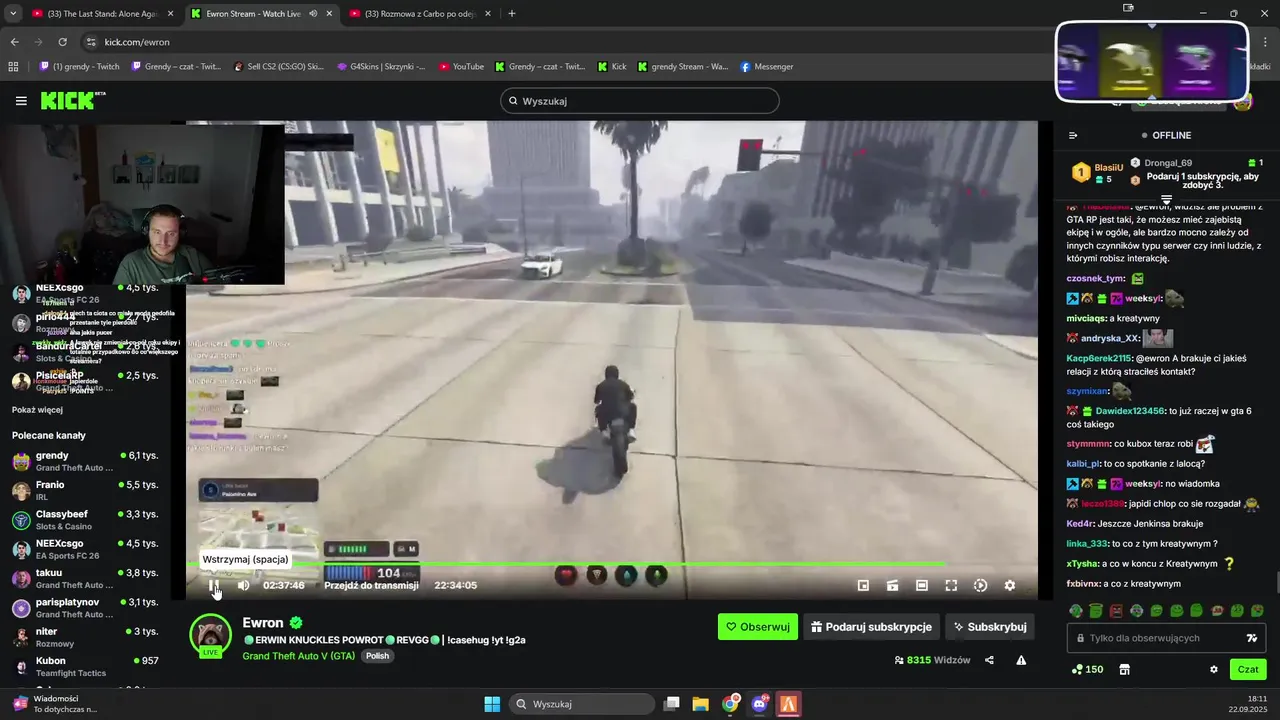Open the tab search dropdown in Chrome
The image size is (1280, 720).
tap(13, 14)
